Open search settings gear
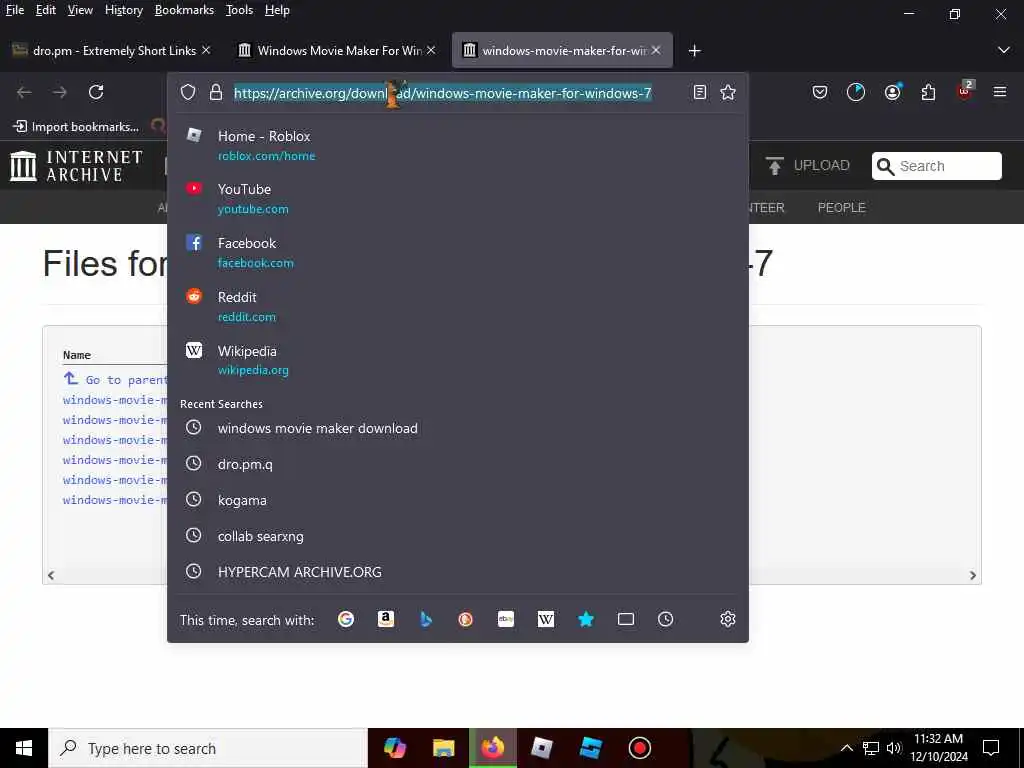Image resolution: width=1024 pixels, height=768 pixels. [728, 618]
